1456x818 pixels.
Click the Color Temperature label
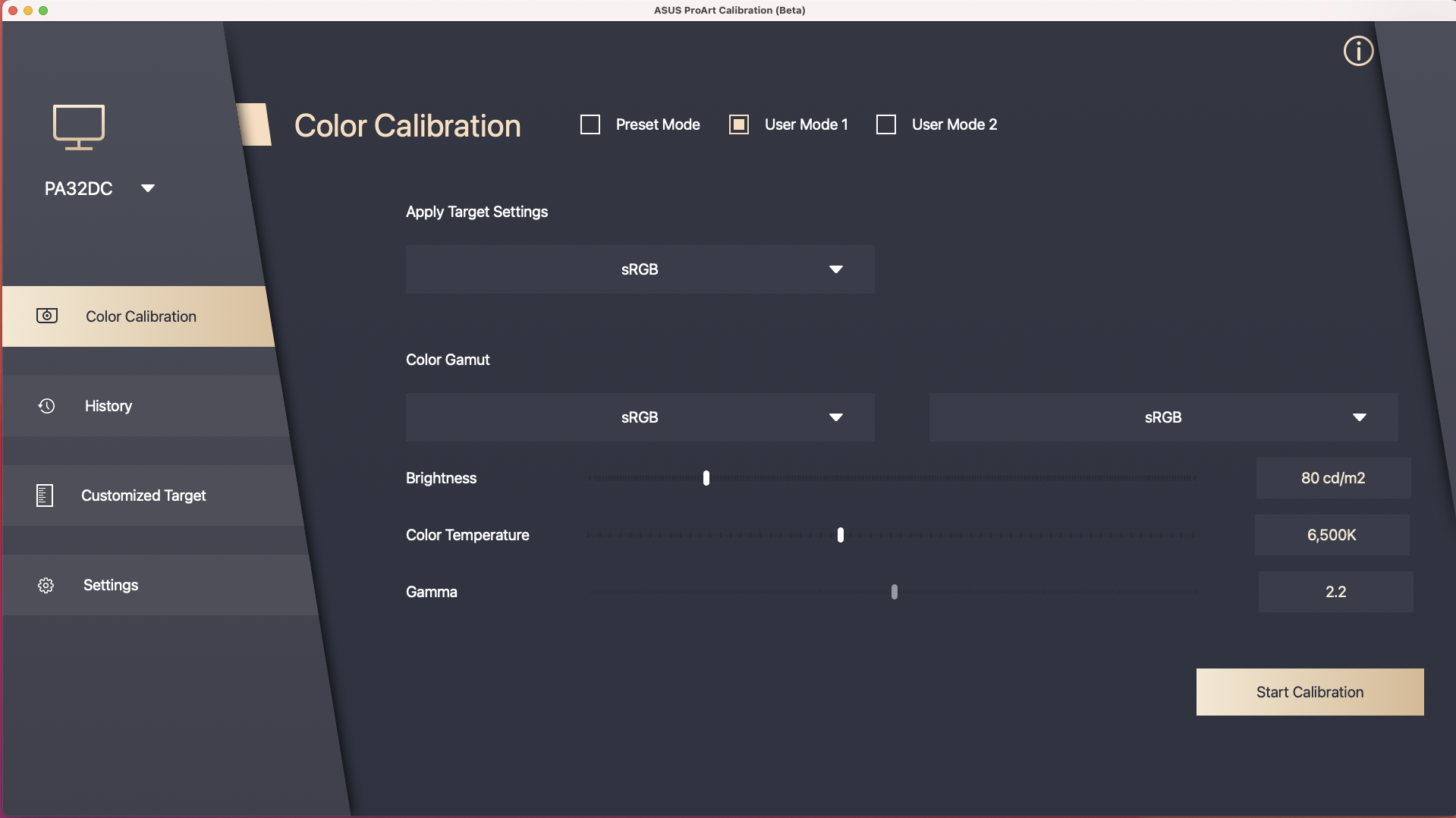tap(467, 535)
